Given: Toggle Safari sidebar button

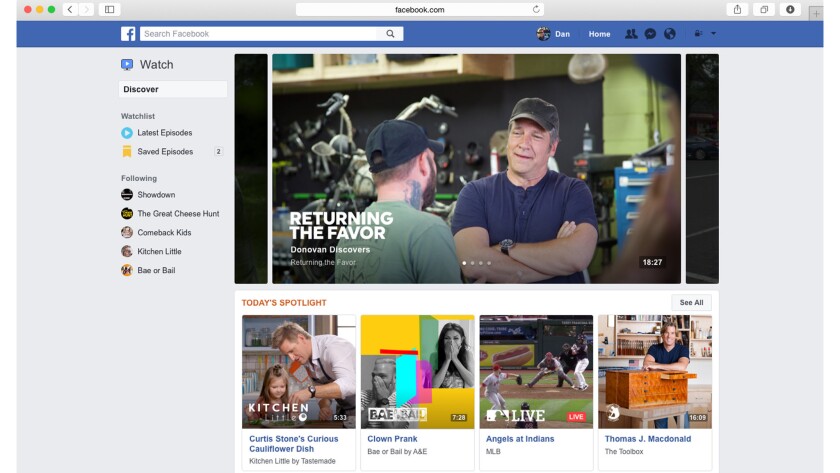Looking at the screenshot, I should tap(109, 9).
